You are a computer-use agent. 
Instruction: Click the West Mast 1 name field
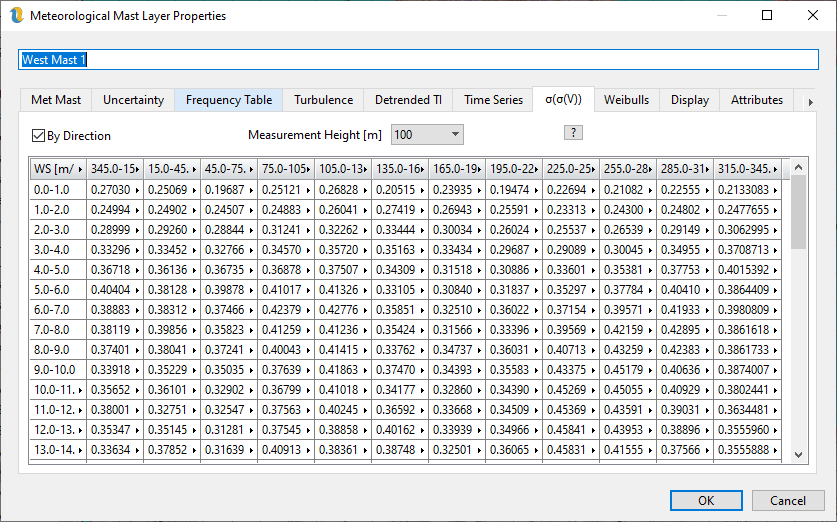pyautogui.click(x=418, y=60)
